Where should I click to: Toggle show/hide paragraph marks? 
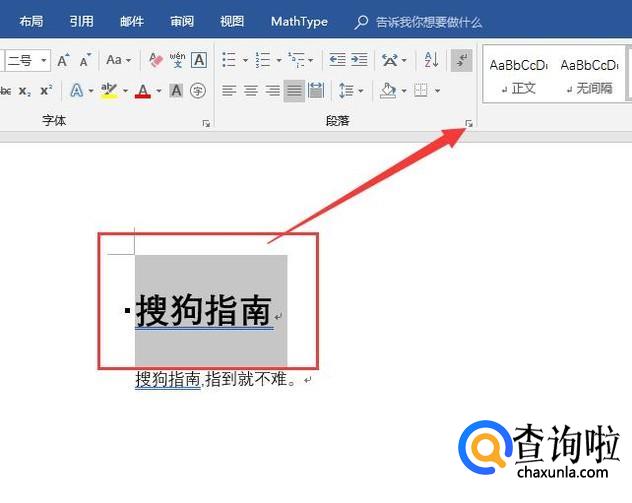(462, 60)
